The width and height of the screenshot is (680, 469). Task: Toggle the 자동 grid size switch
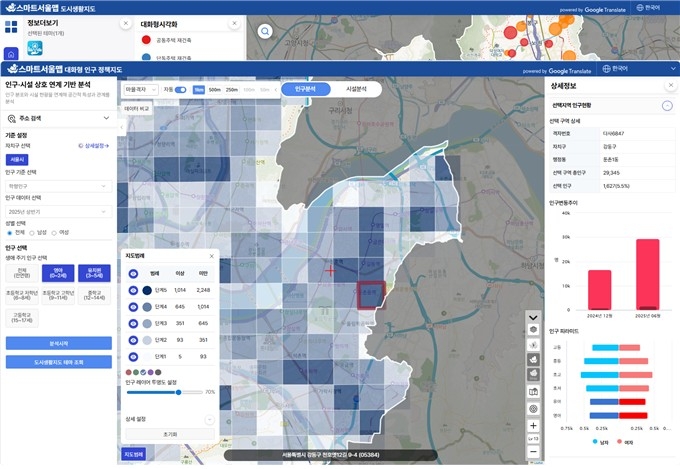pos(181,89)
